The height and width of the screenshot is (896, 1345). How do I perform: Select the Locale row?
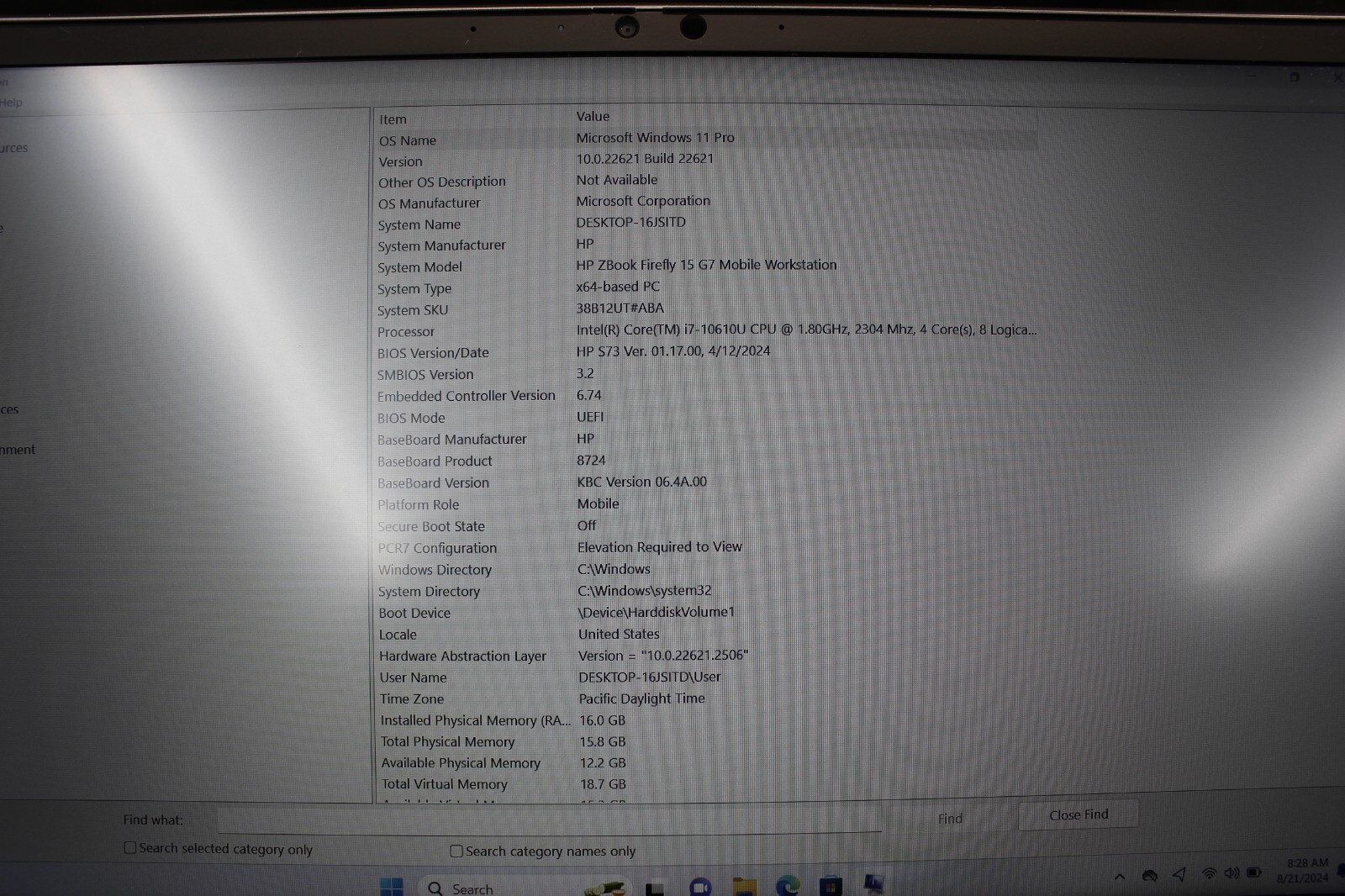(706, 635)
